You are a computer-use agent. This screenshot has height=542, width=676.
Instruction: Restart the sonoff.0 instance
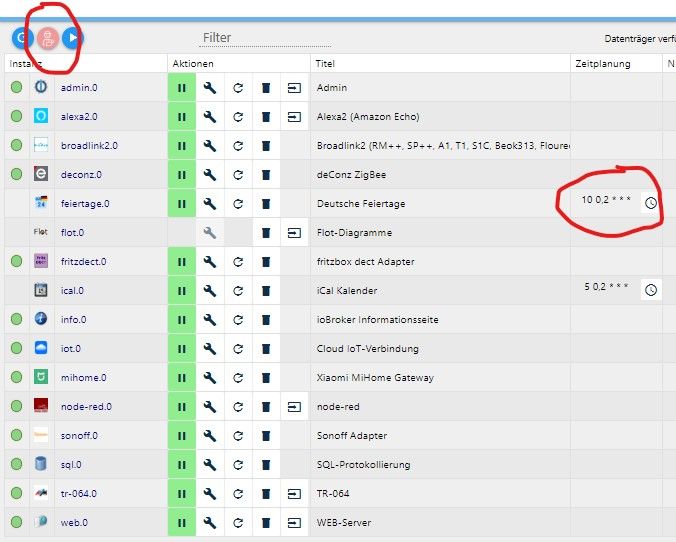coord(238,435)
